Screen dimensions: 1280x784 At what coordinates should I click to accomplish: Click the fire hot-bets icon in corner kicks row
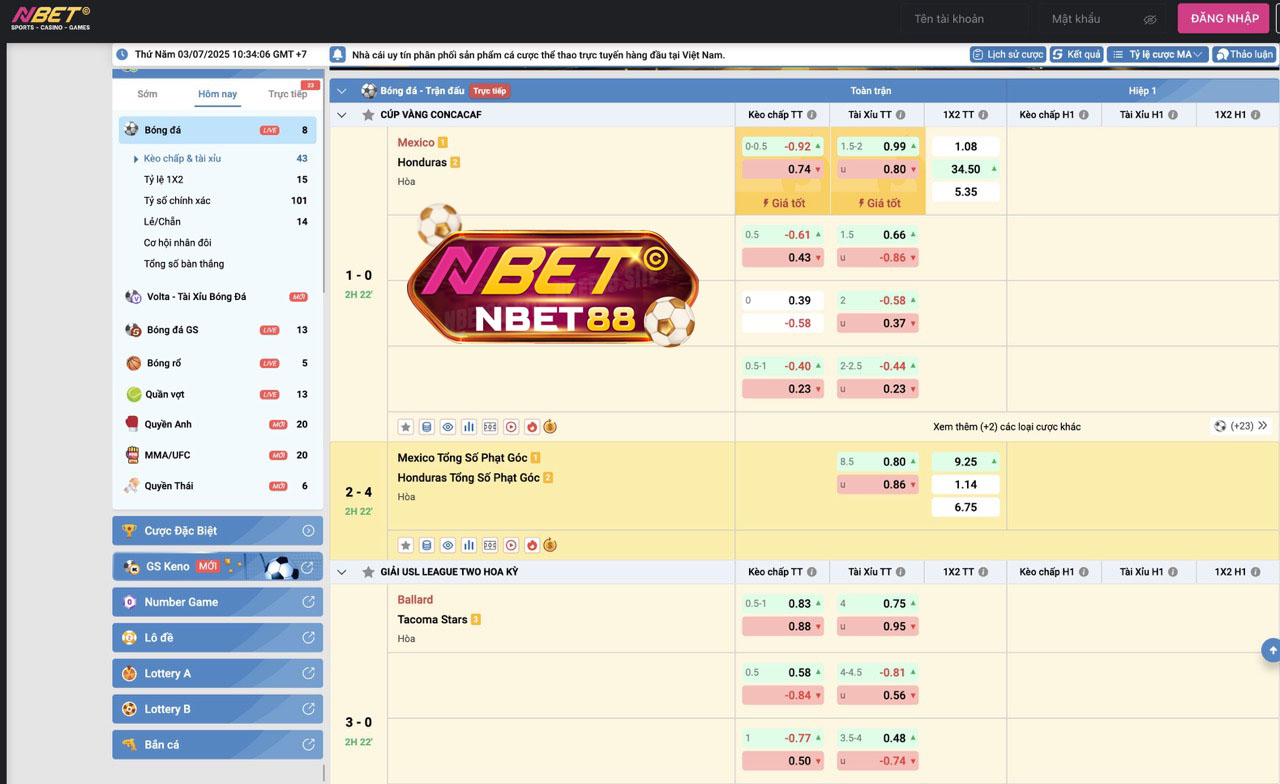coord(532,546)
